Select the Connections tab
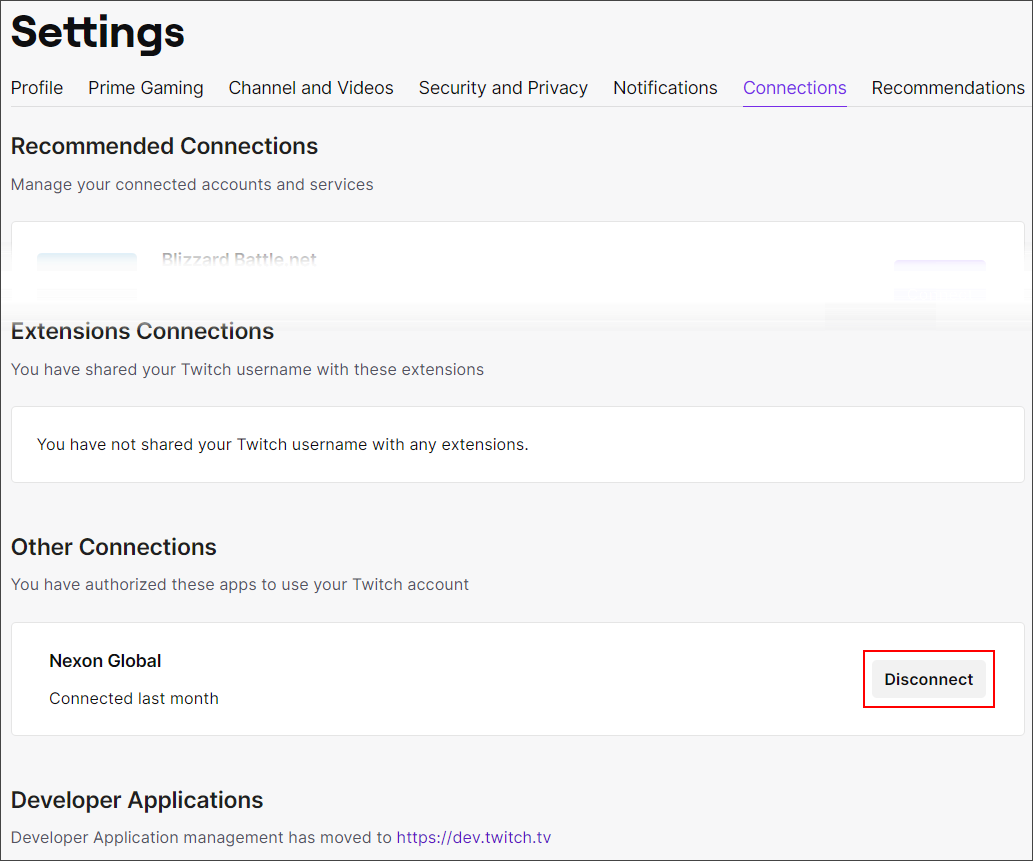 tap(794, 88)
